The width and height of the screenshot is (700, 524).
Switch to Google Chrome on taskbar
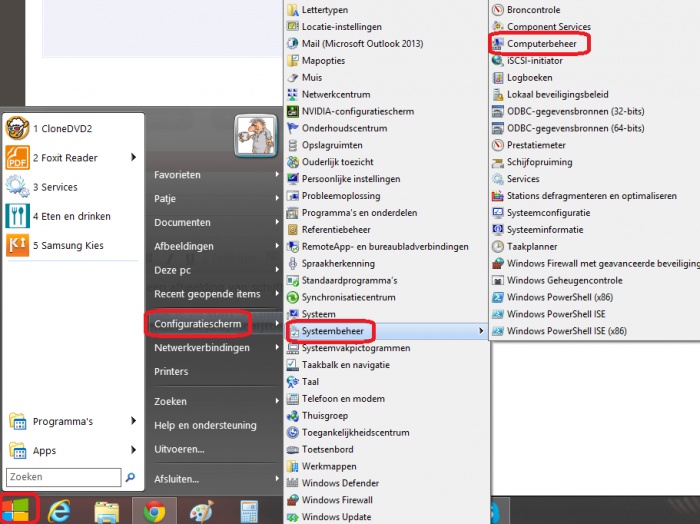(154, 511)
